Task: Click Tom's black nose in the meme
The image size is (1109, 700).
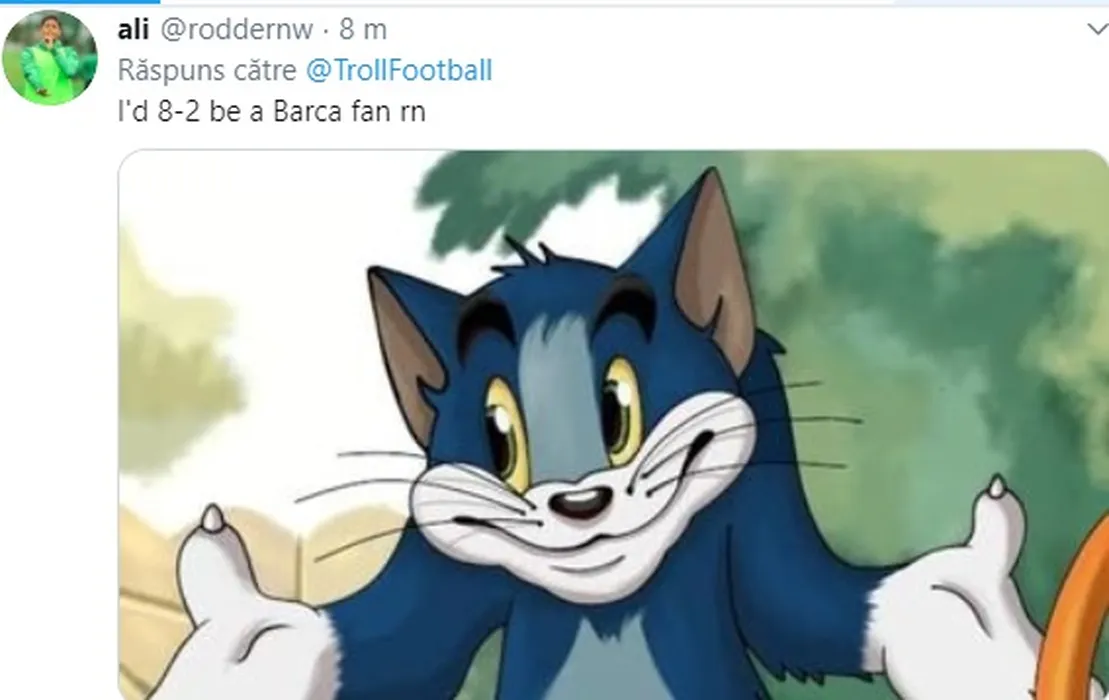Action: click(580, 503)
